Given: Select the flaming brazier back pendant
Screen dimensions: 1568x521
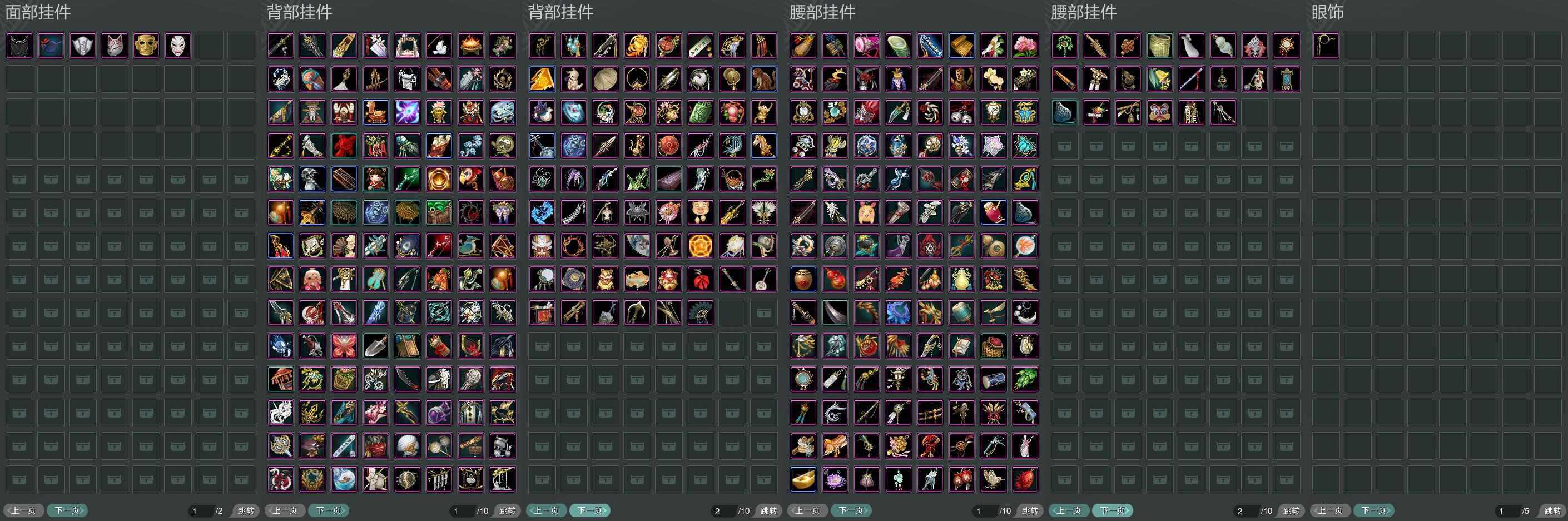Looking at the screenshot, I should 470,46.
